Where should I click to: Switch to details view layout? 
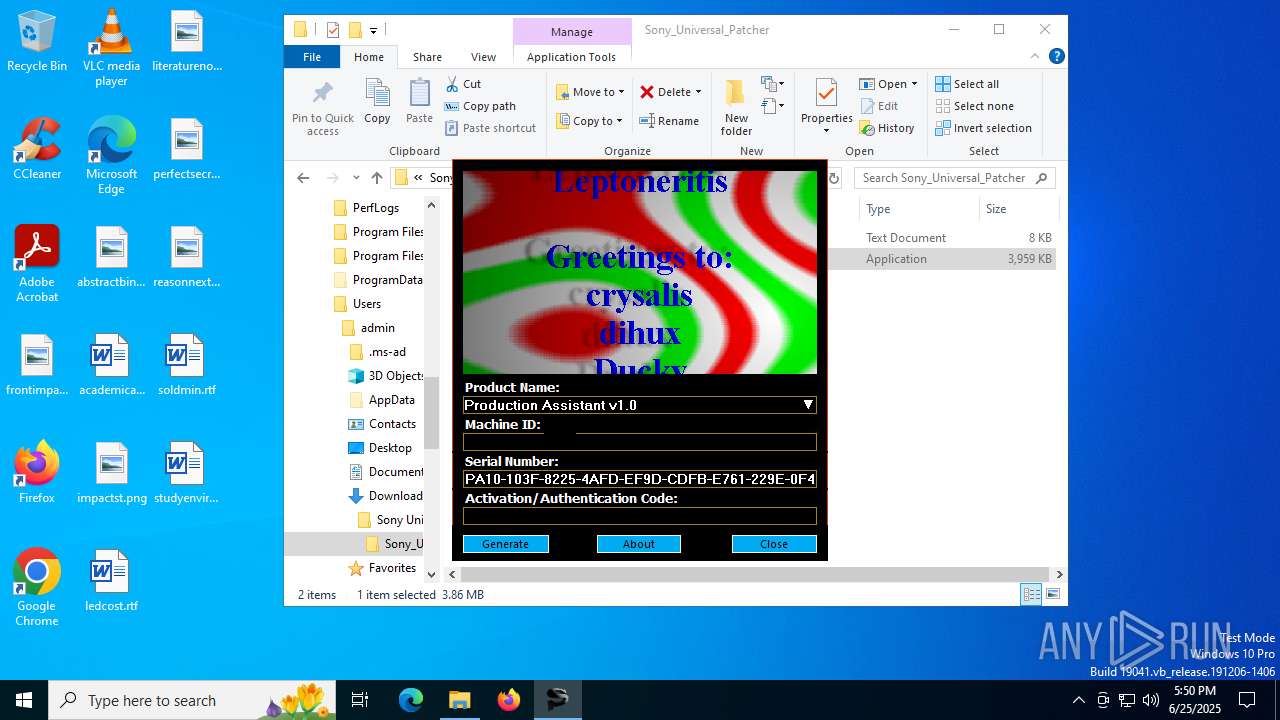coord(1031,594)
